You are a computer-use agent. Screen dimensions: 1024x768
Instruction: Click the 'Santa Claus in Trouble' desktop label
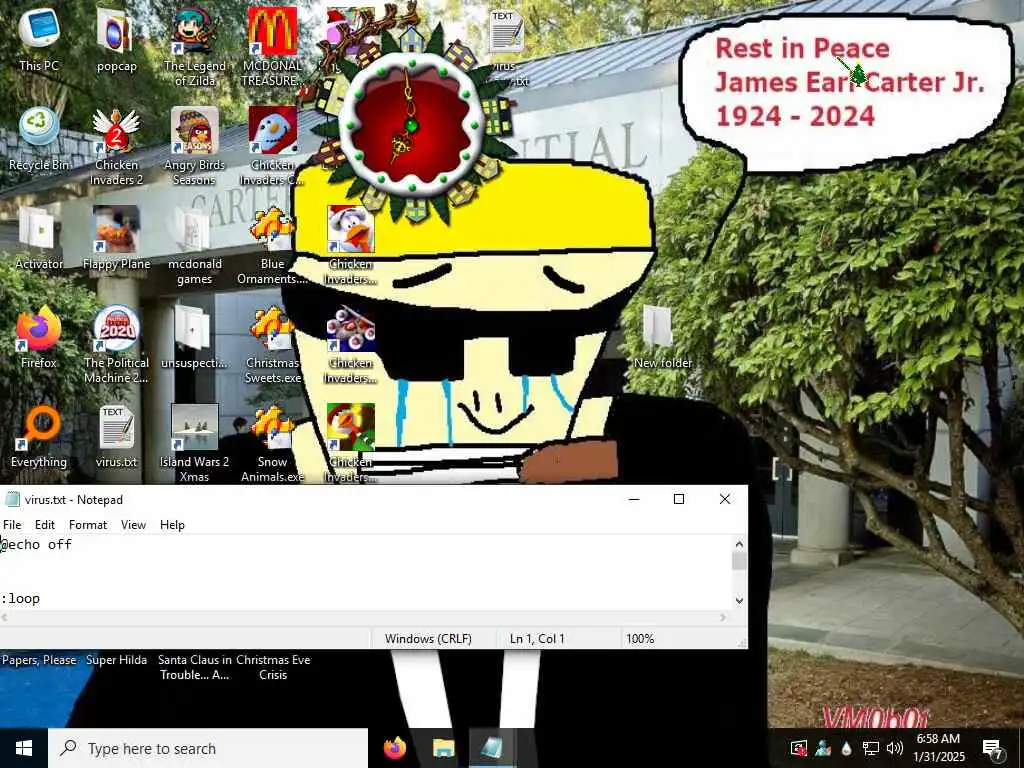[x=195, y=667]
